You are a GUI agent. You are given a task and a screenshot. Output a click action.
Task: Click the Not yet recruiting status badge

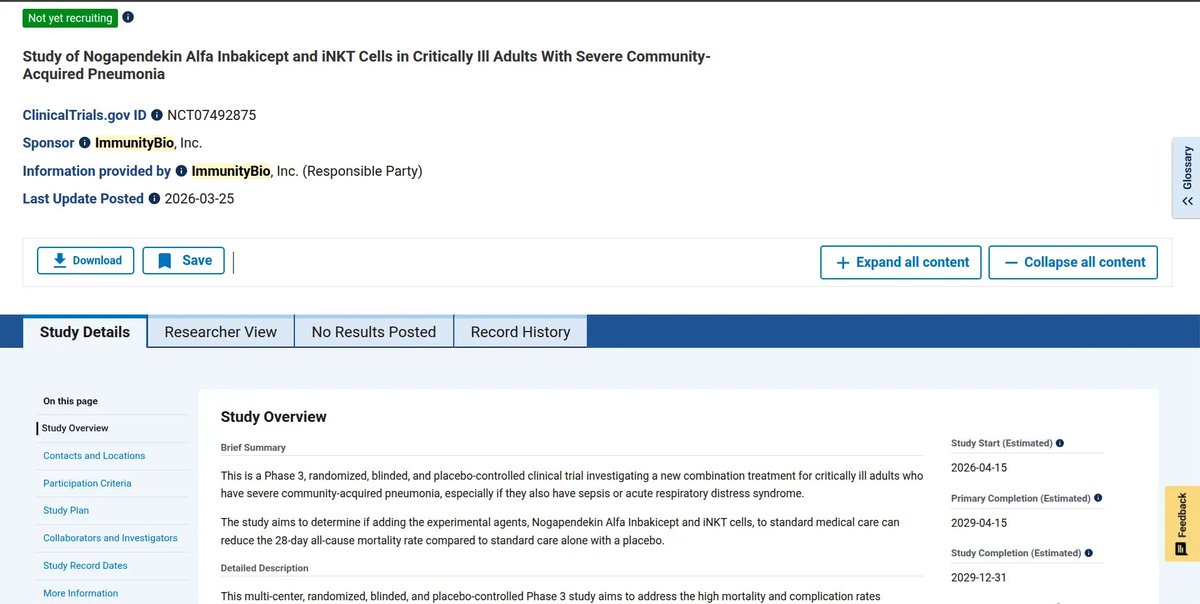(x=70, y=18)
